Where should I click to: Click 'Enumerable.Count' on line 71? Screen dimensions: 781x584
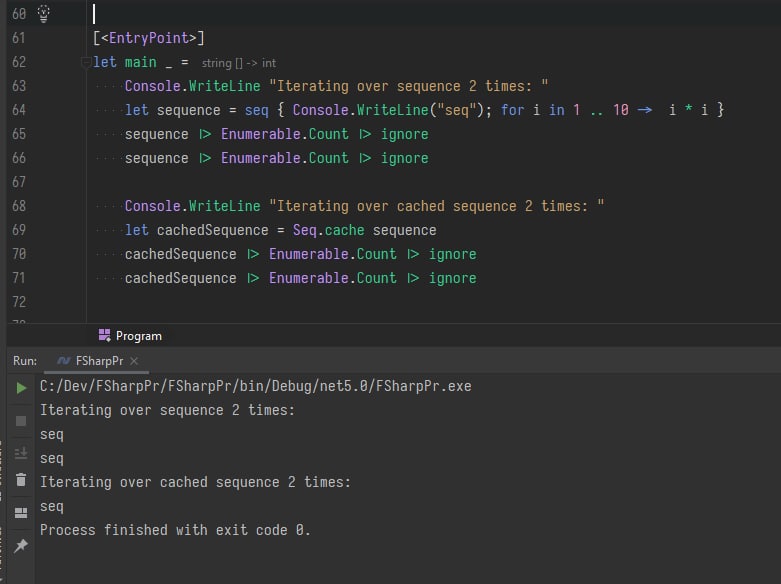pyautogui.click(x=333, y=278)
